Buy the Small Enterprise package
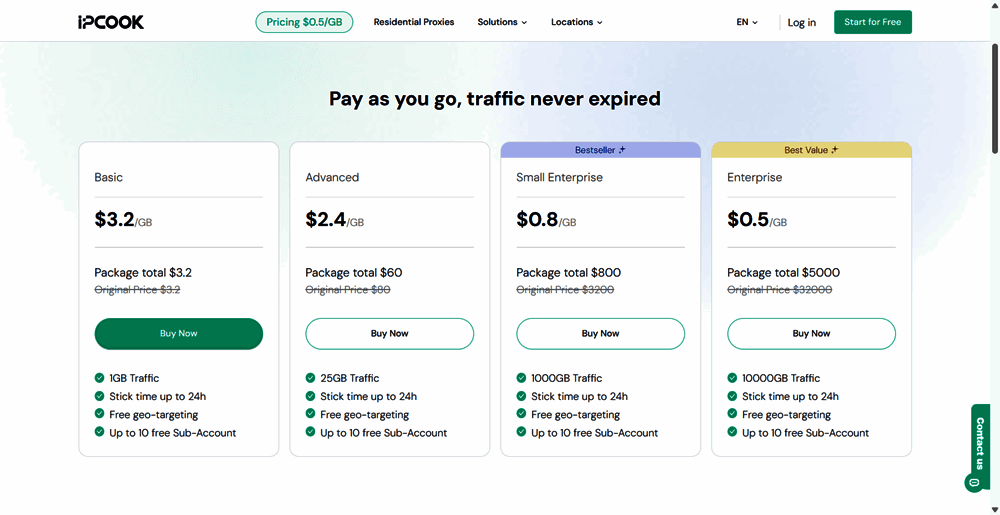Viewport: 1000px width, 515px height. click(x=600, y=334)
